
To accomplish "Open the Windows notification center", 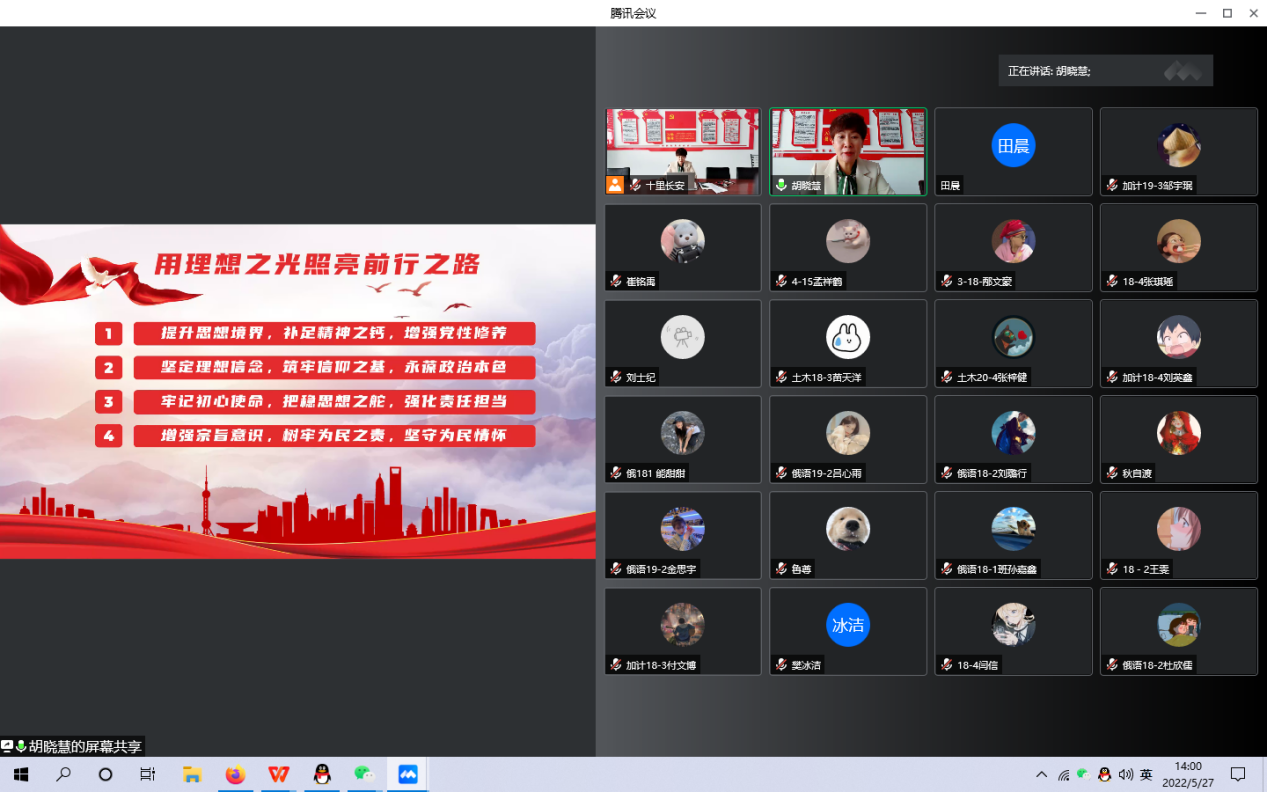I will click(x=1238, y=774).
